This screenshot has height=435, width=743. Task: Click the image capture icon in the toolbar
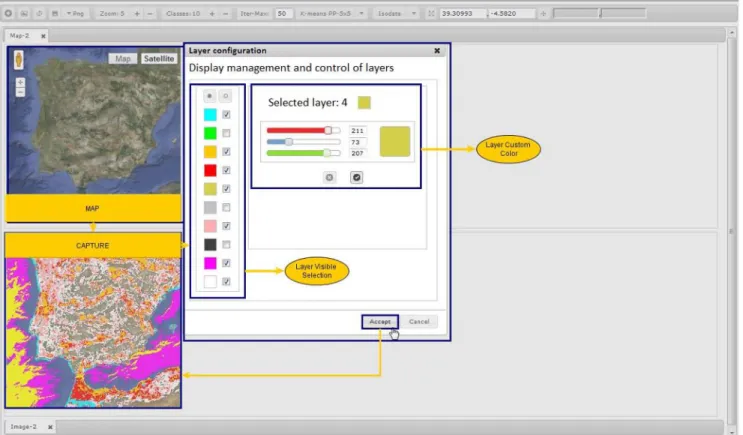click(x=24, y=14)
